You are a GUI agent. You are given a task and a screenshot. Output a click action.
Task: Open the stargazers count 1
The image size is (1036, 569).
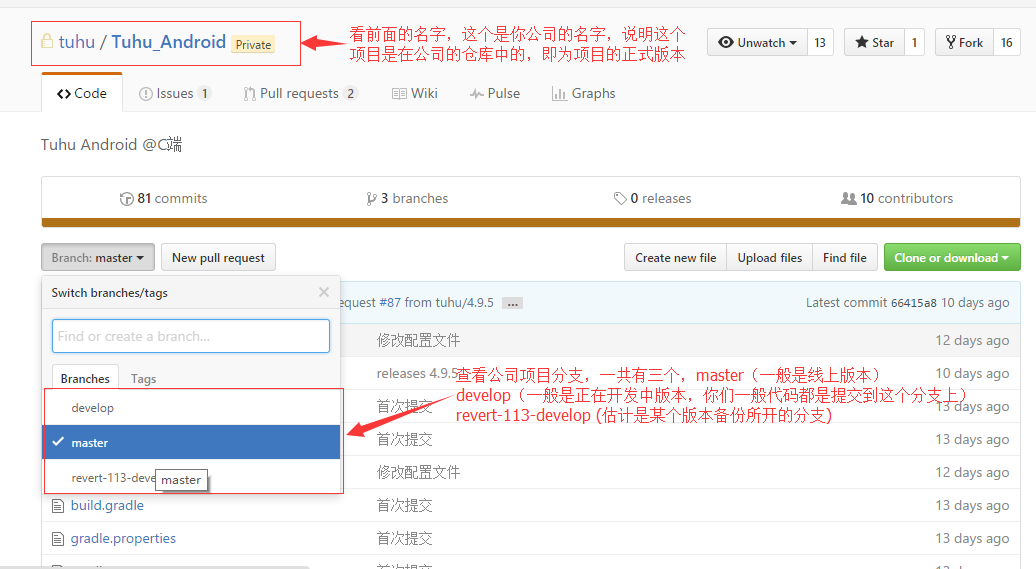914,42
